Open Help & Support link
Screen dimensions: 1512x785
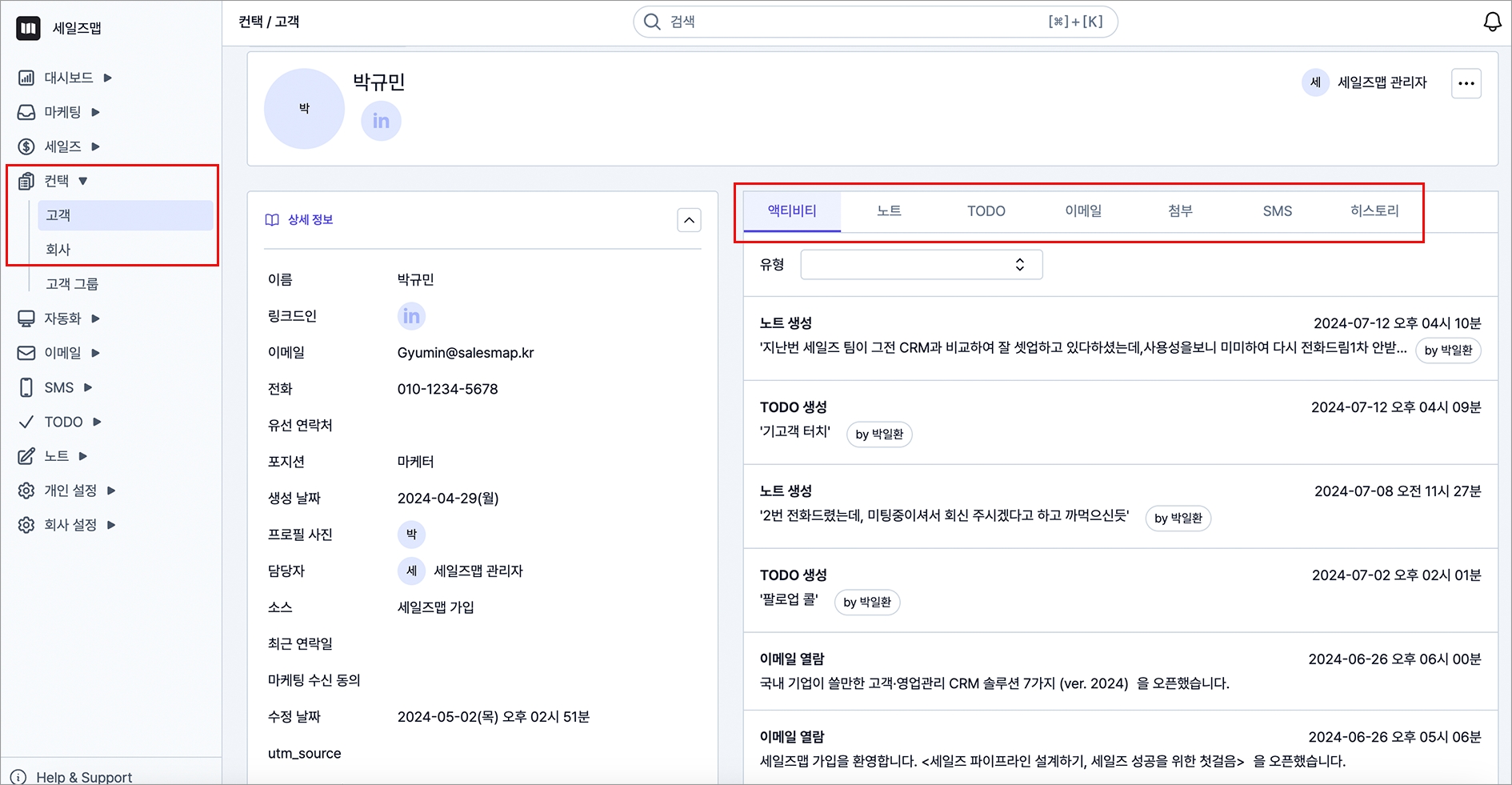(x=84, y=777)
